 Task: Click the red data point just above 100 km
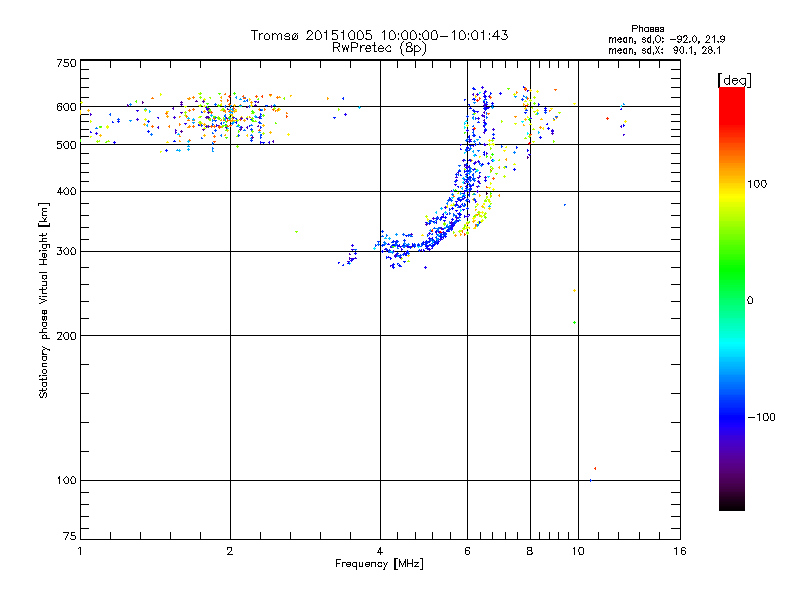(595, 468)
